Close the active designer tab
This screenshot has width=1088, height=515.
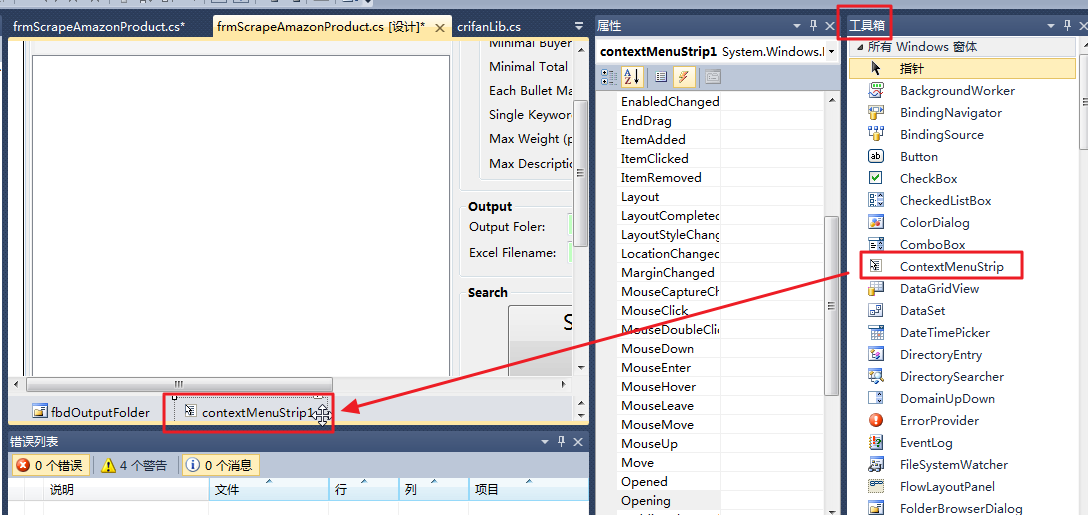(x=440, y=28)
